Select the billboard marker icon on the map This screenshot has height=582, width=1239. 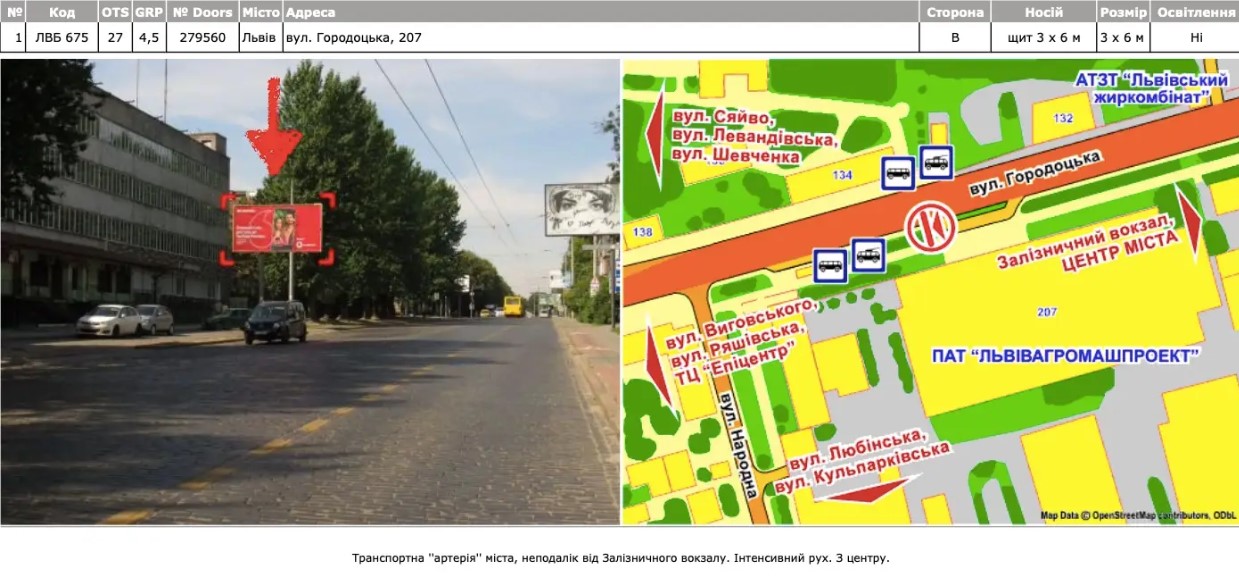pyautogui.click(x=929, y=228)
